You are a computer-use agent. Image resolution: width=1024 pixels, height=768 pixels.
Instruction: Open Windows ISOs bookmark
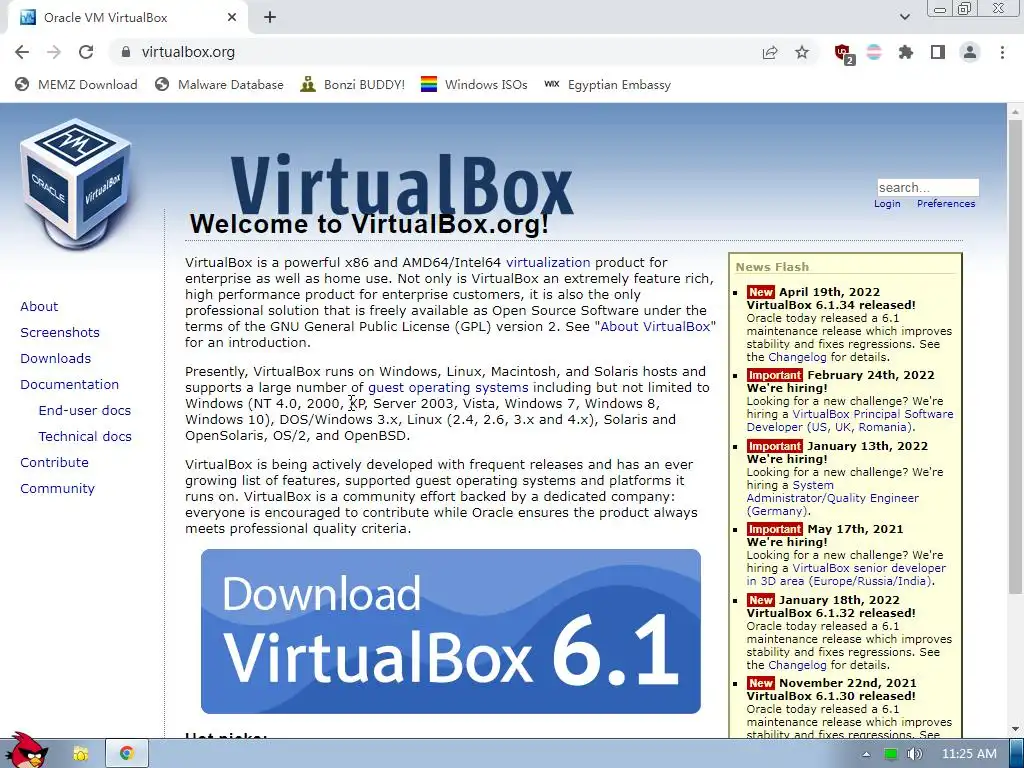474,85
